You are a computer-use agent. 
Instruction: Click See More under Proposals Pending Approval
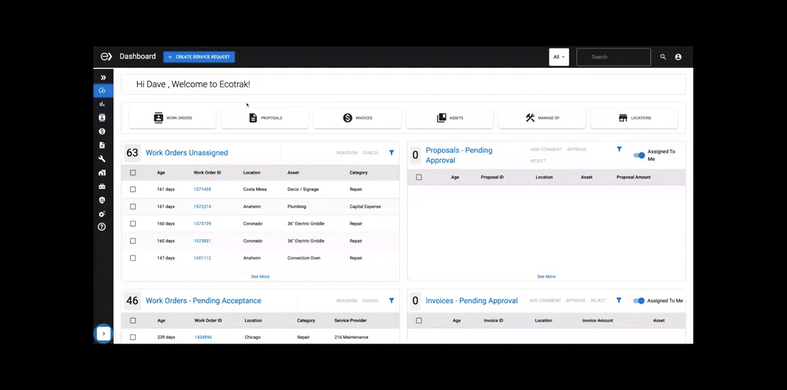[546, 277]
